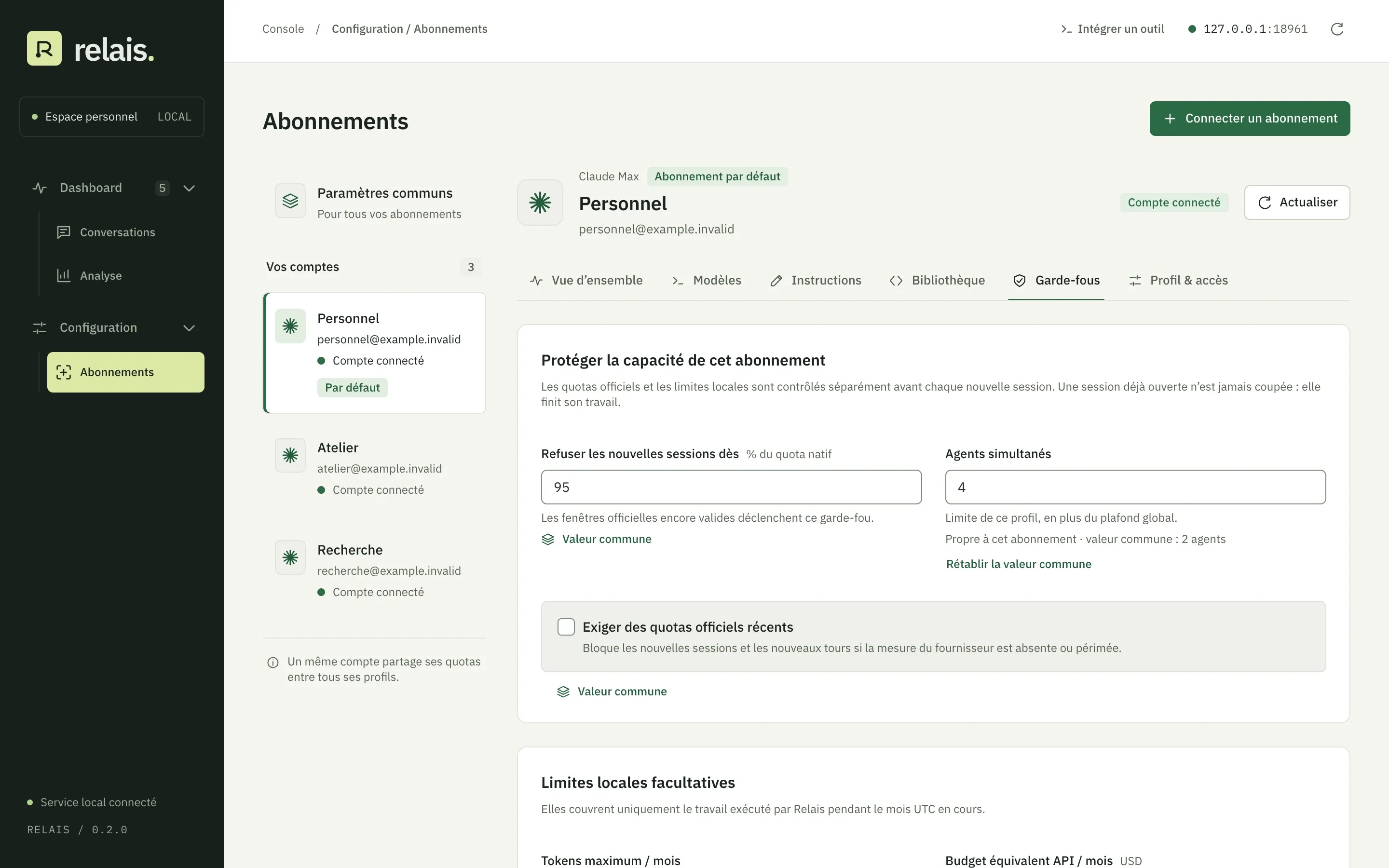Click Rétablir la valeur commune link
This screenshot has width=1389, height=868.
click(x=1018, y=564)
